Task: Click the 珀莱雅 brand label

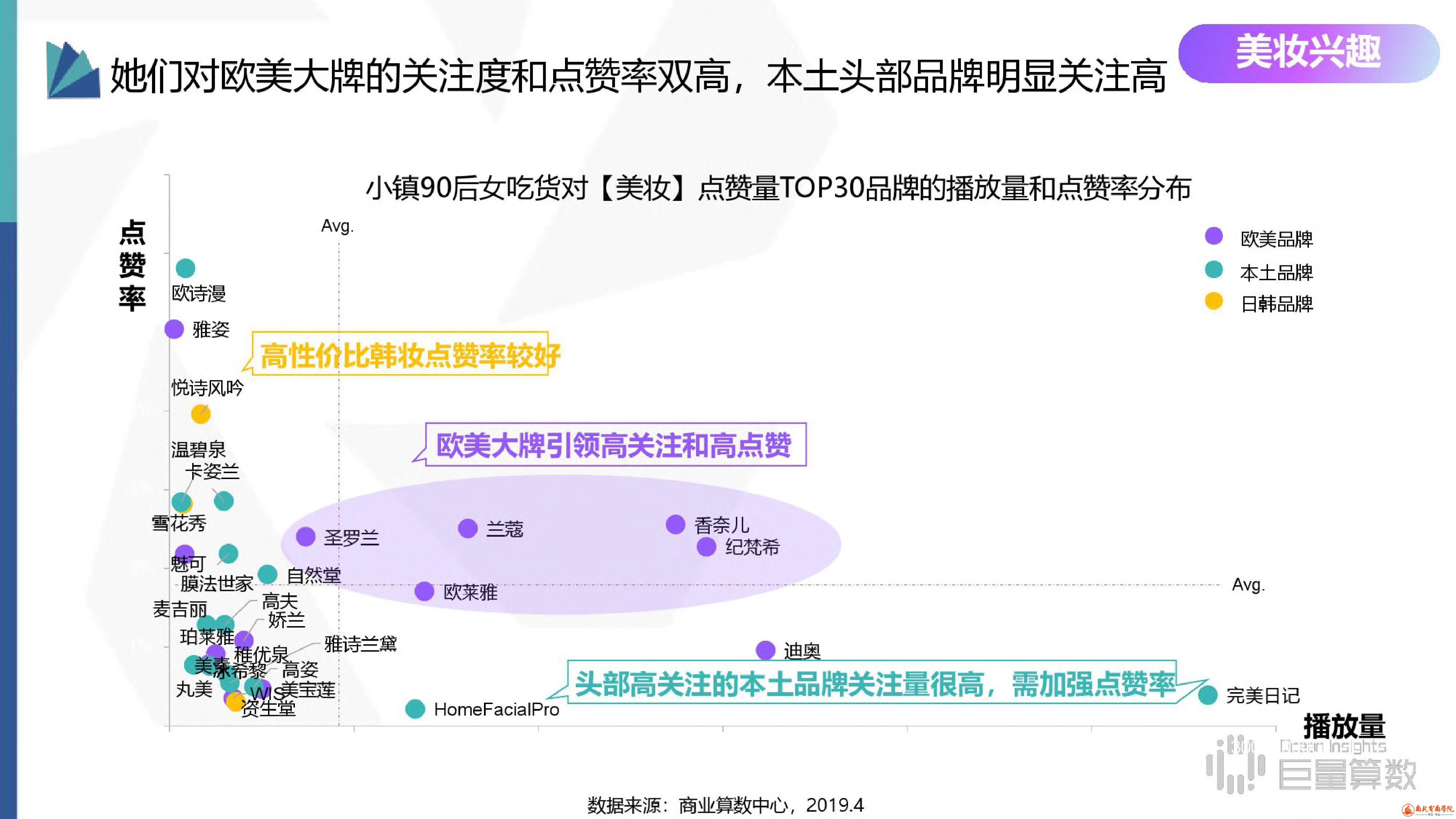Action: click(x=207, y=637)
